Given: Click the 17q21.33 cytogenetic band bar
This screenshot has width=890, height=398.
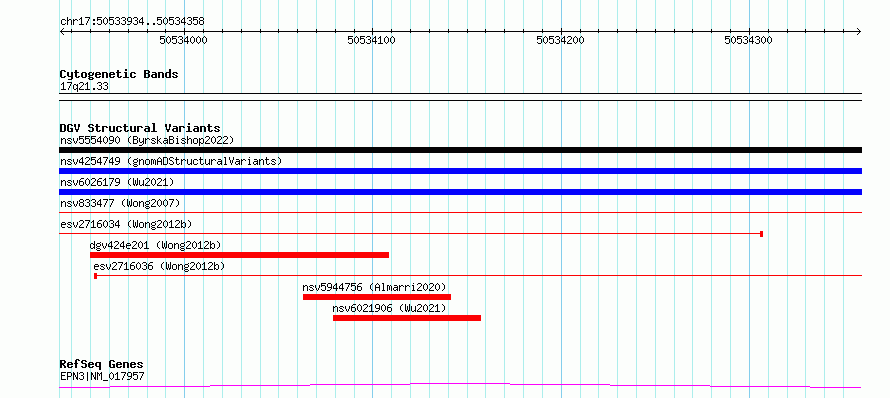Looking at the screenshot, I should click(x=460, y=97).
